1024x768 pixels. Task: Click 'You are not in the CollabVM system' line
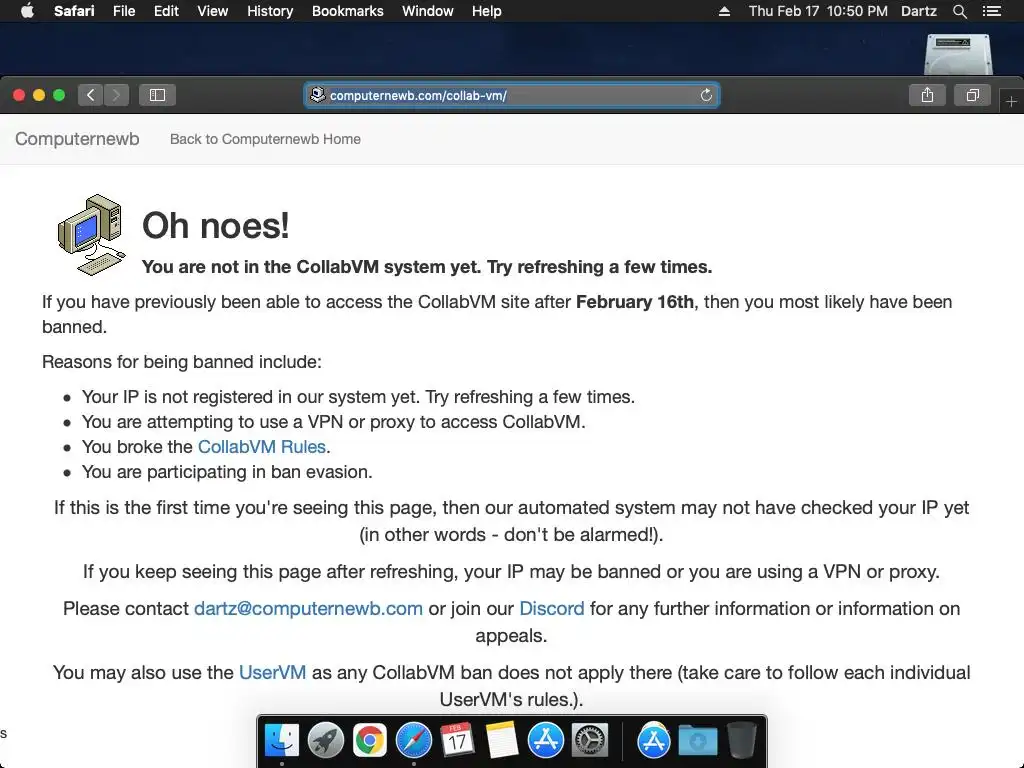(426, 266)
